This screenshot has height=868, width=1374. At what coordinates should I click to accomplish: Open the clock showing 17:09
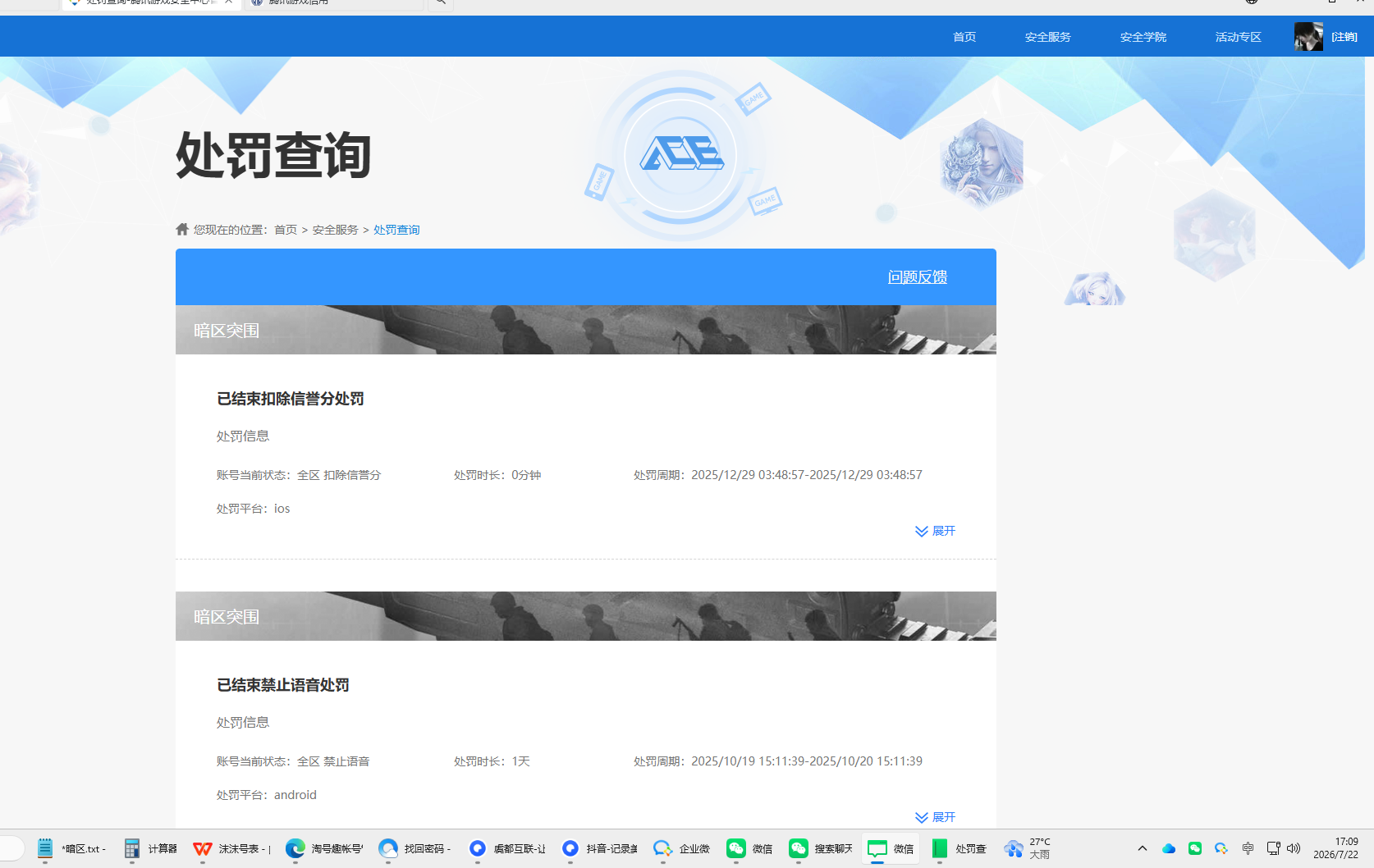click(x=1336, y=848)
